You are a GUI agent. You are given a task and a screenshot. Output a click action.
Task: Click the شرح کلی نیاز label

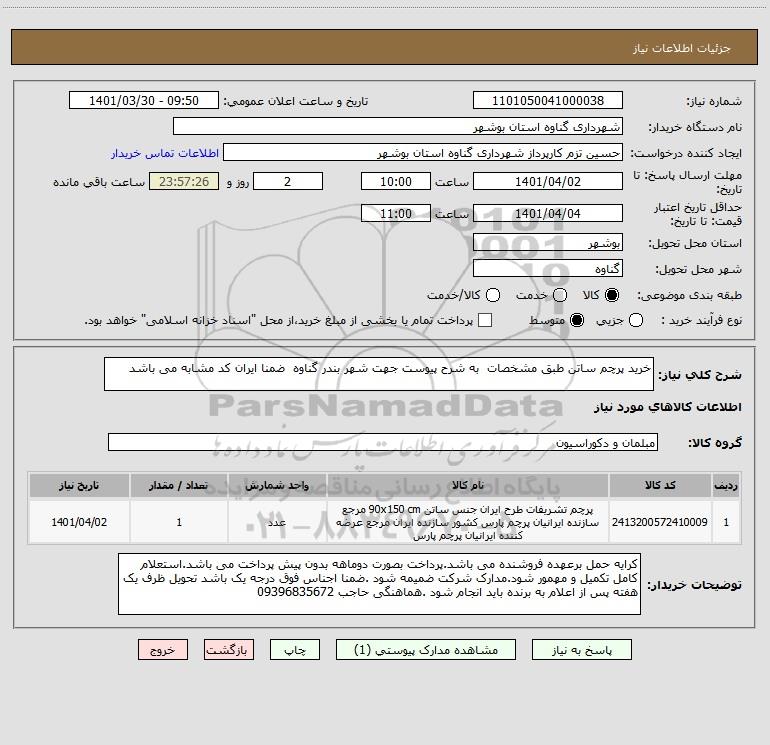[x=700, y=375]
